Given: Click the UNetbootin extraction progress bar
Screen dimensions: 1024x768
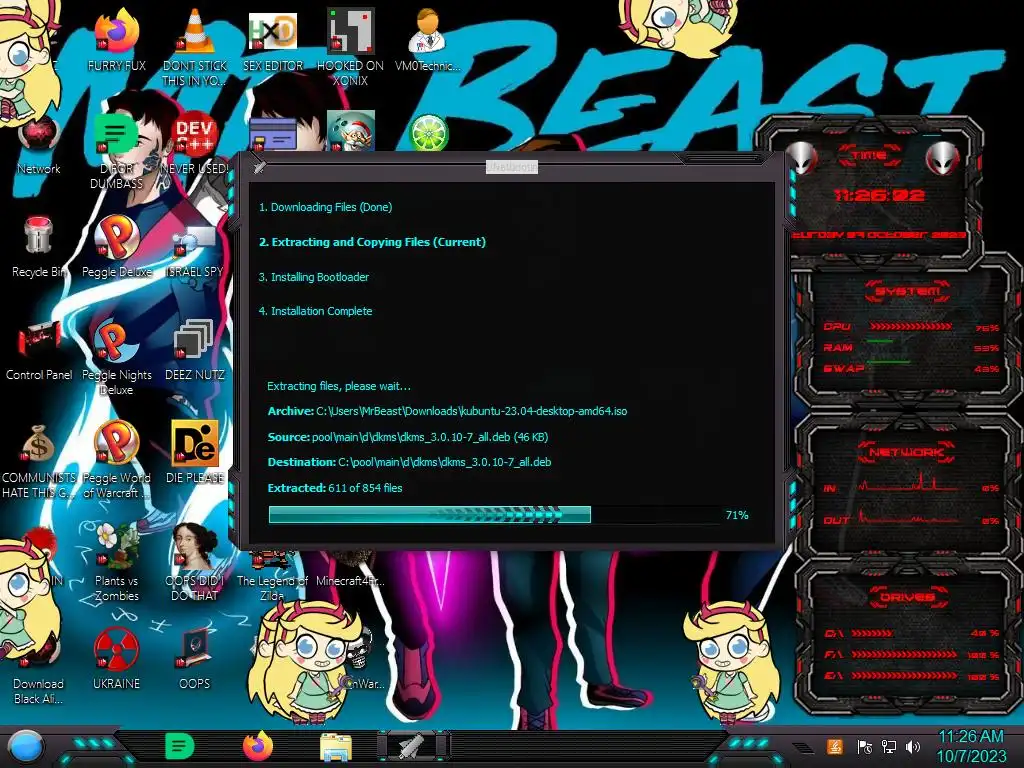Looking at the screenshot, I should click(x=494, y=515).
